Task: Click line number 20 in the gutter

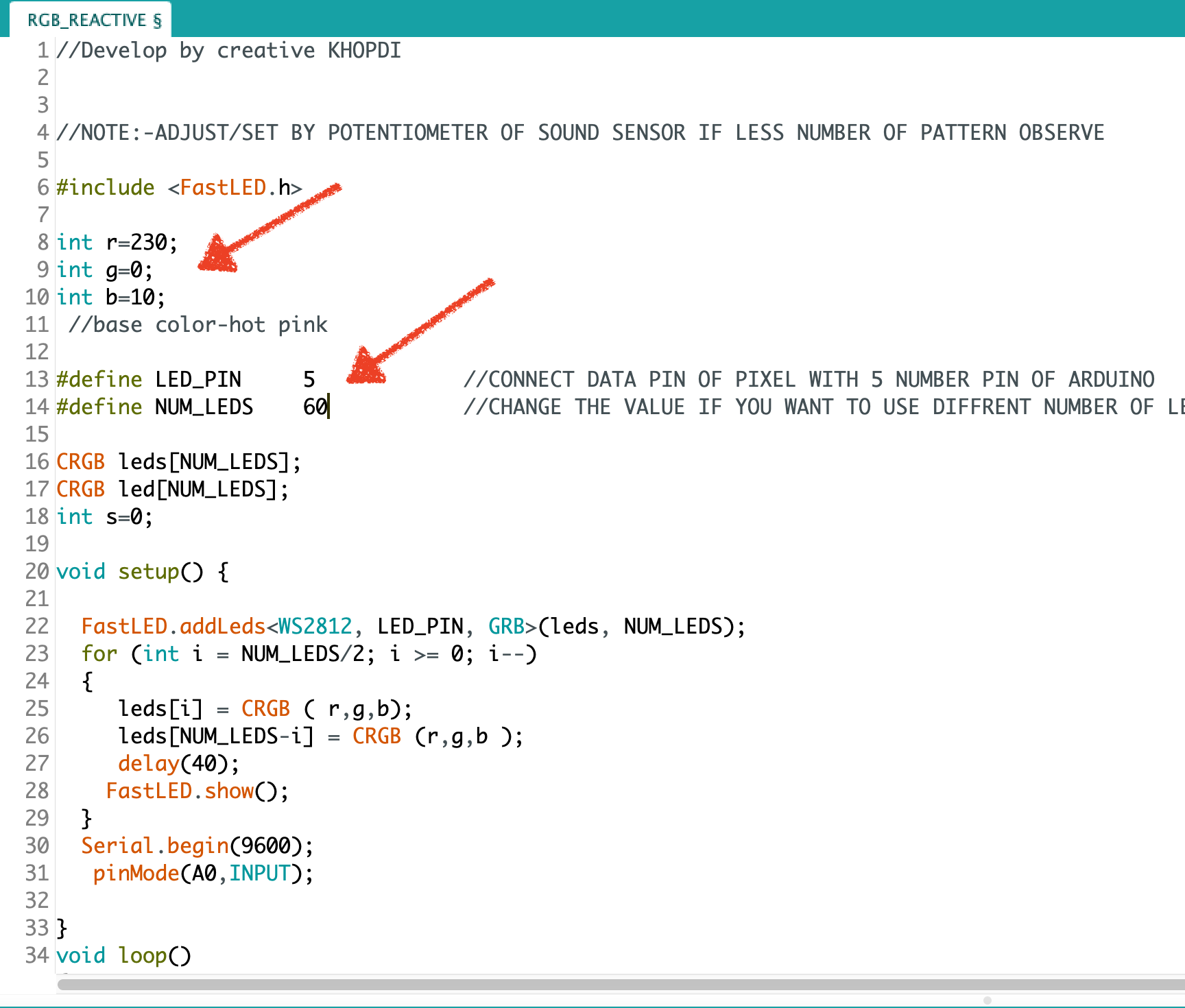Action: point(37,572)
